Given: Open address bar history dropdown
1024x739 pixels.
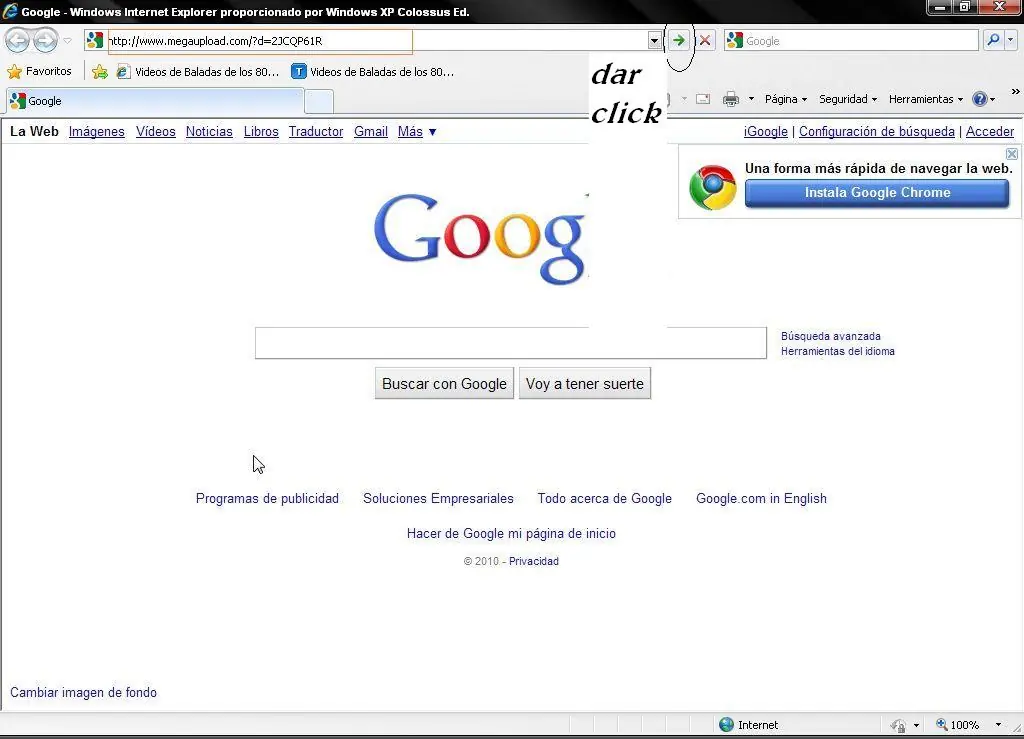Looking at the screenshot, I should [x=654, y=40].
